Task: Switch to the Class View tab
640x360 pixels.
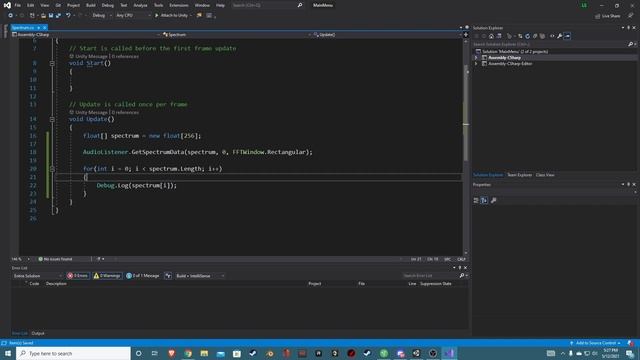Action: (x=545, y=175)
